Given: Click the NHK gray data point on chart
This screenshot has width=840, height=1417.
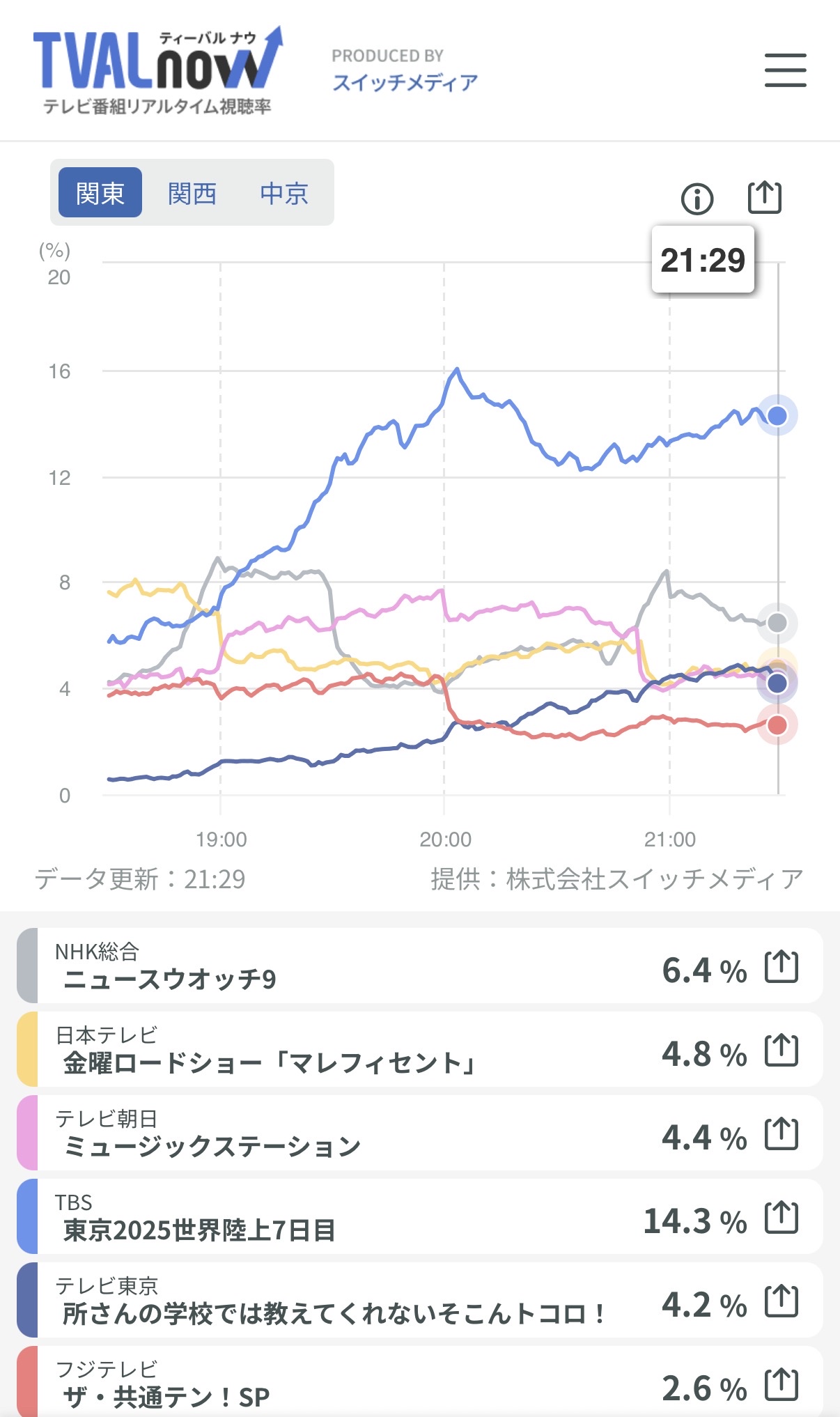Looking at the screenshot, I should pos(777,623).
